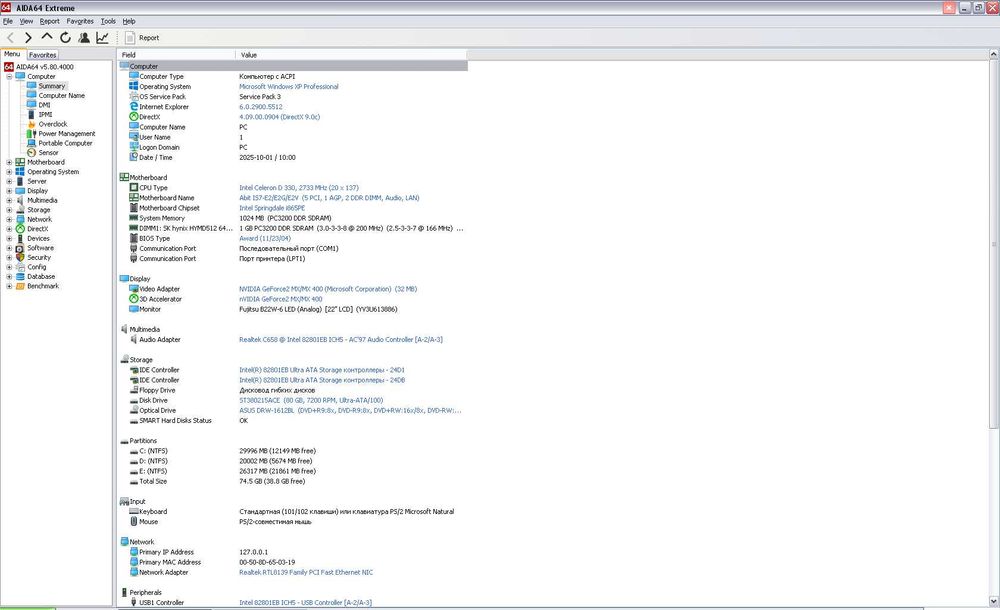Click the Database icon in tree

click(x=20, y=276)
